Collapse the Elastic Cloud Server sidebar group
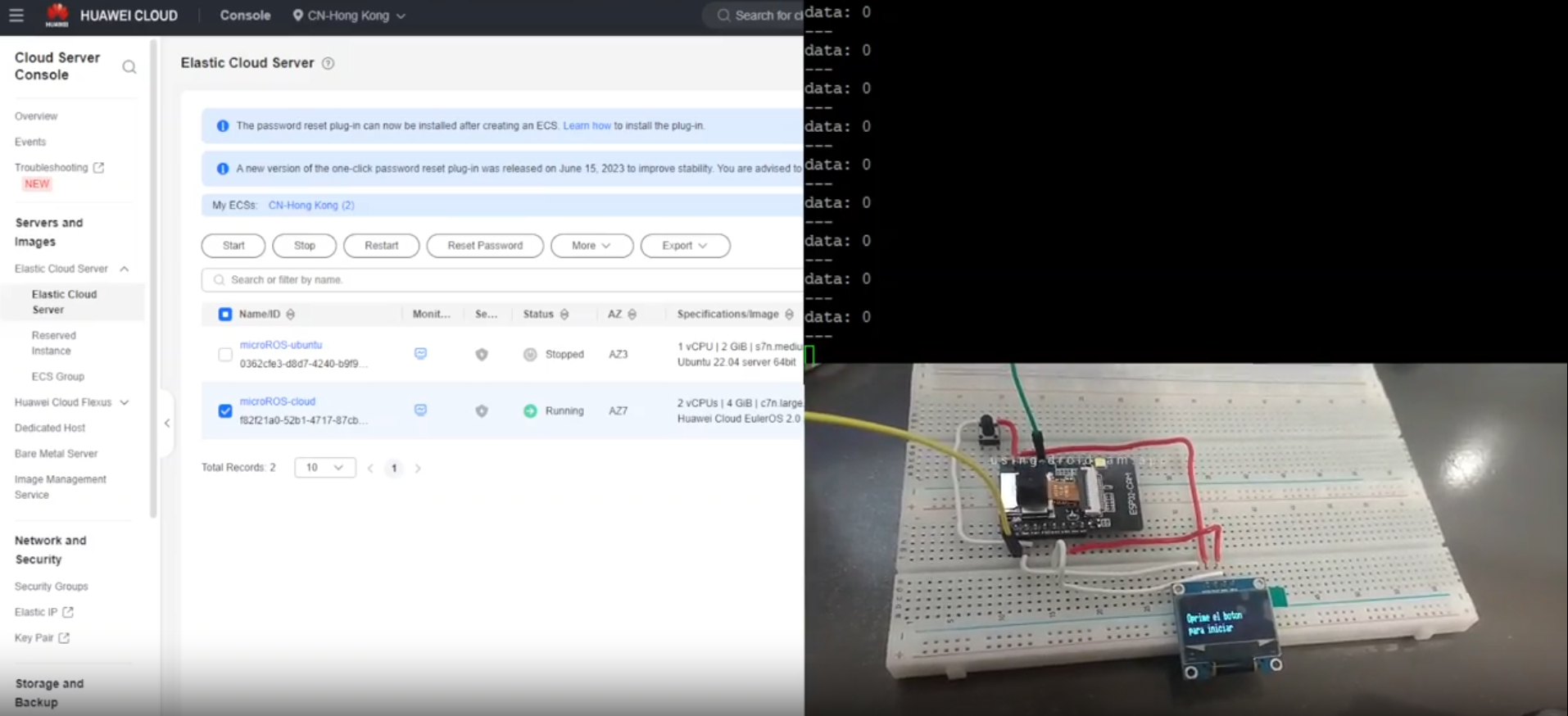This screenshot has width=1568, height=716. tap(125, 269)
